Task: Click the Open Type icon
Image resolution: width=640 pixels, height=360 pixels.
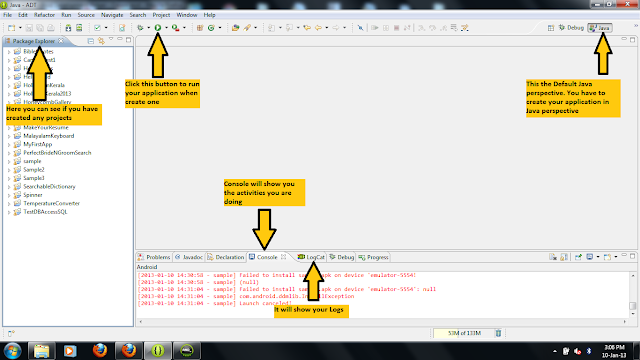Action: click(236, 28)
